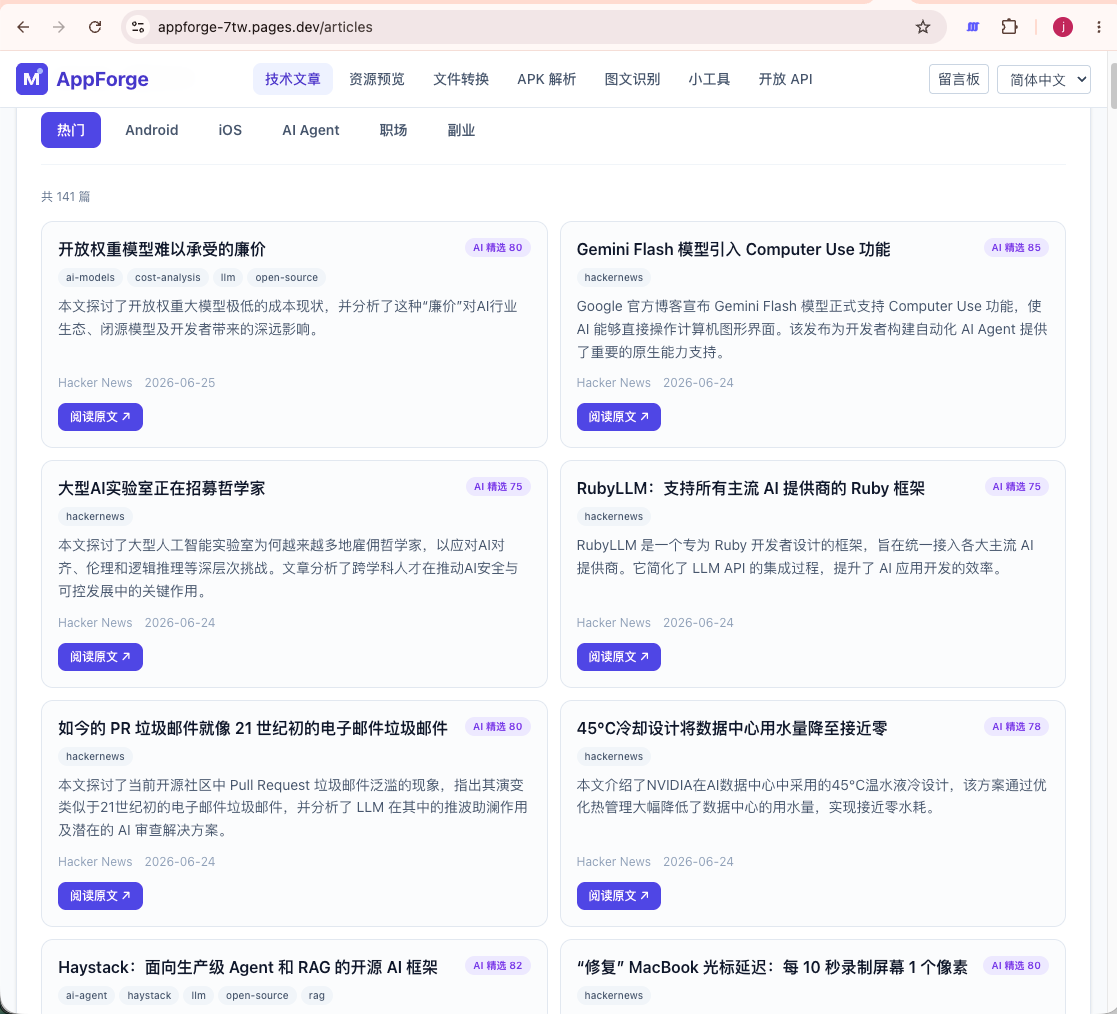1117x1014 pixels.
Task: Open the 文件转换 nav item
Action: (x=461, y=79)
